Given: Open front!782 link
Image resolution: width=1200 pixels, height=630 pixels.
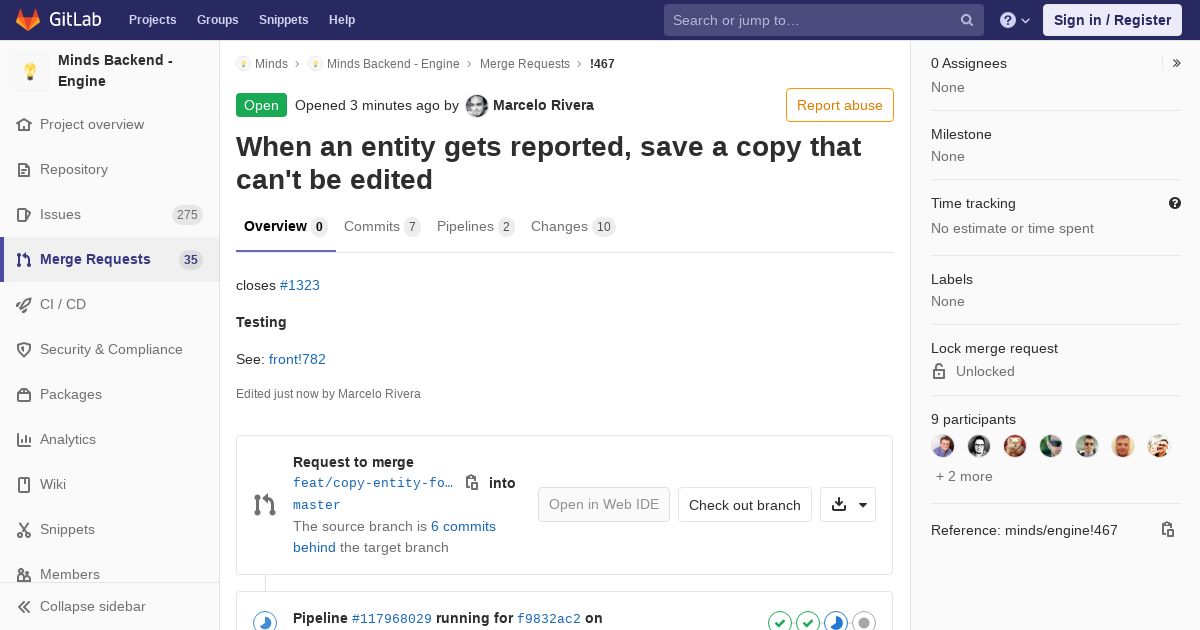Looking at the screenshot, I should [297, 359].
